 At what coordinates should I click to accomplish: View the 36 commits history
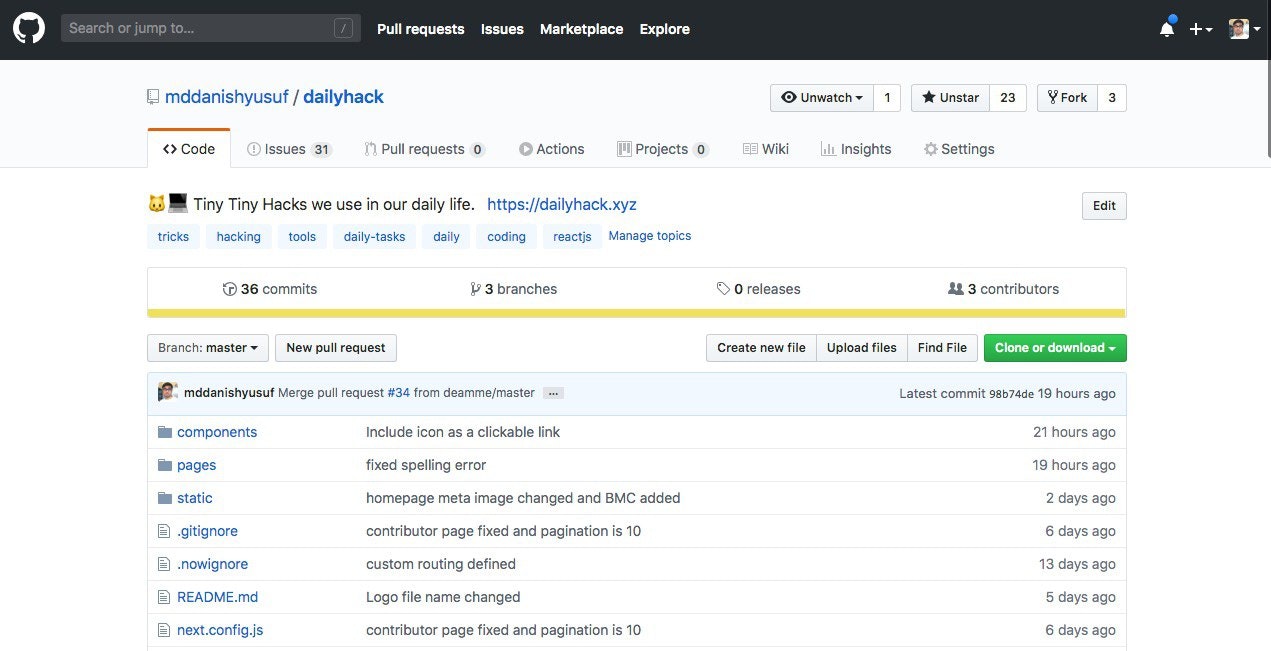[x=270, y=289]
